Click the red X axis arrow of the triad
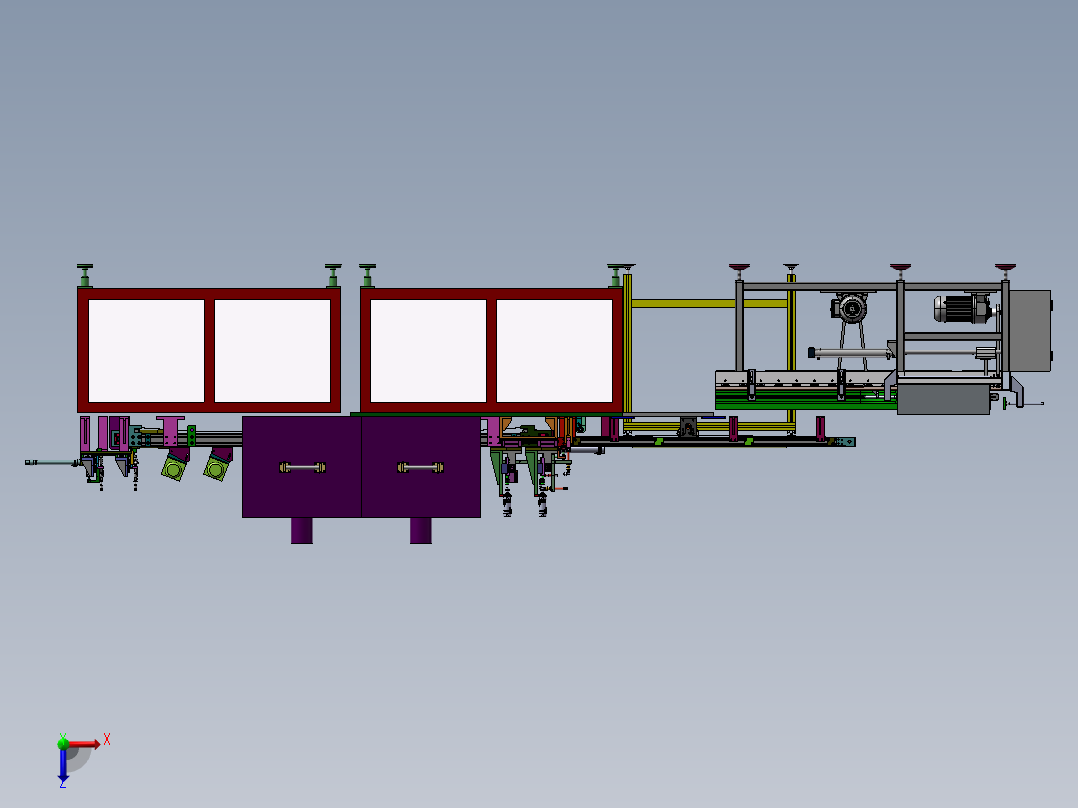The height and width of the screenshot is (808, 1078). [x=83, y=744]
